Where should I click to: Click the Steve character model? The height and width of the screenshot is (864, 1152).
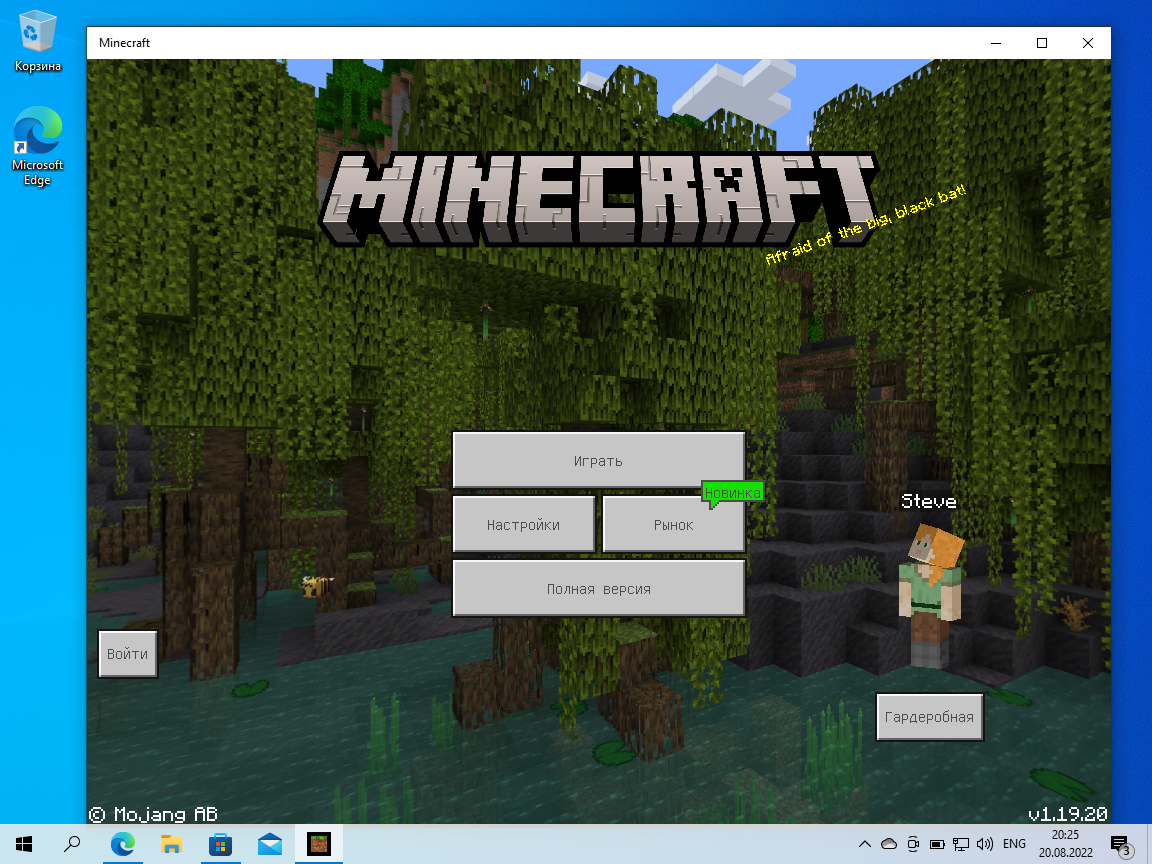click(932, 595)
